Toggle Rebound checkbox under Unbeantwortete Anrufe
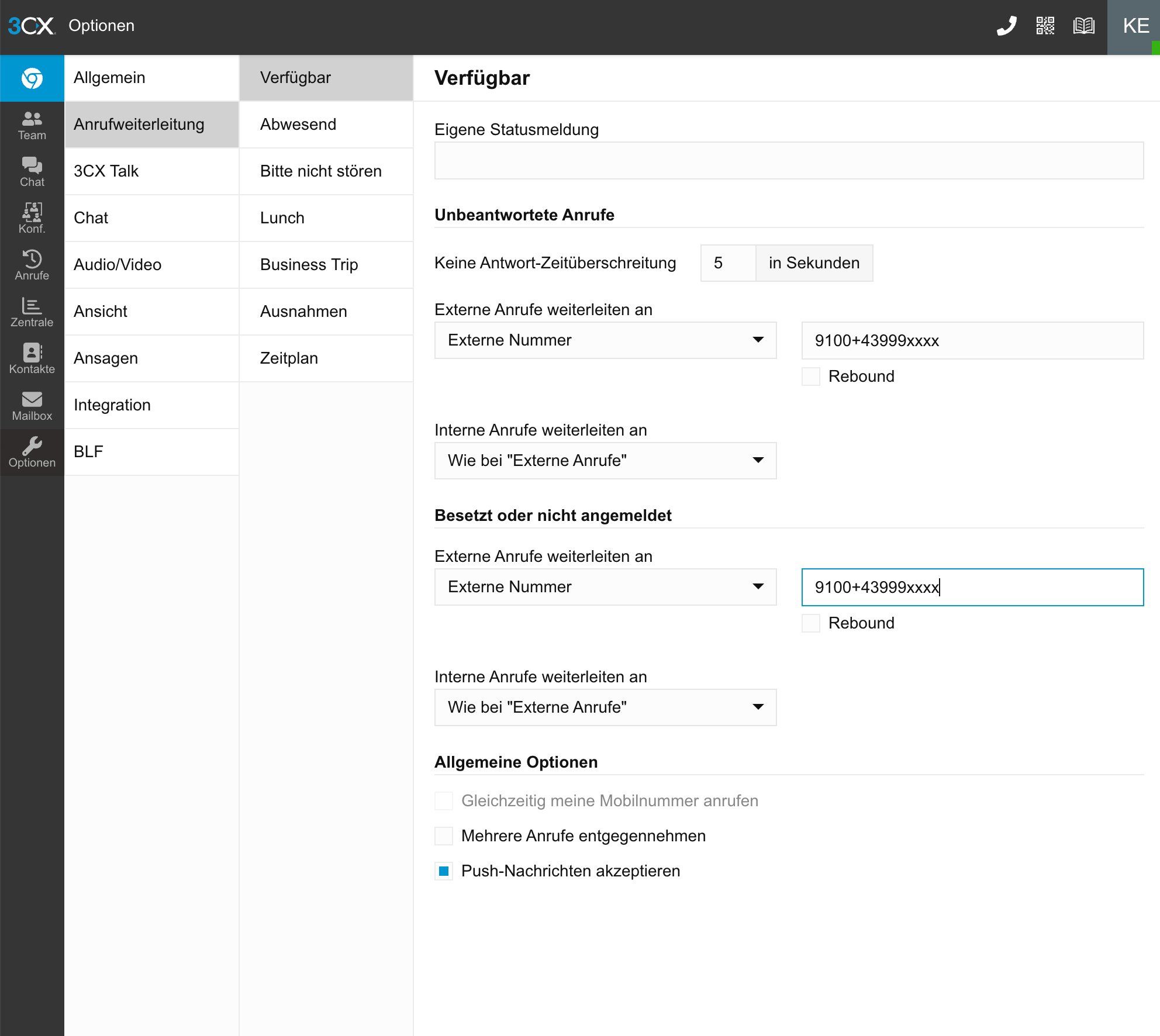 coord(810,377)
